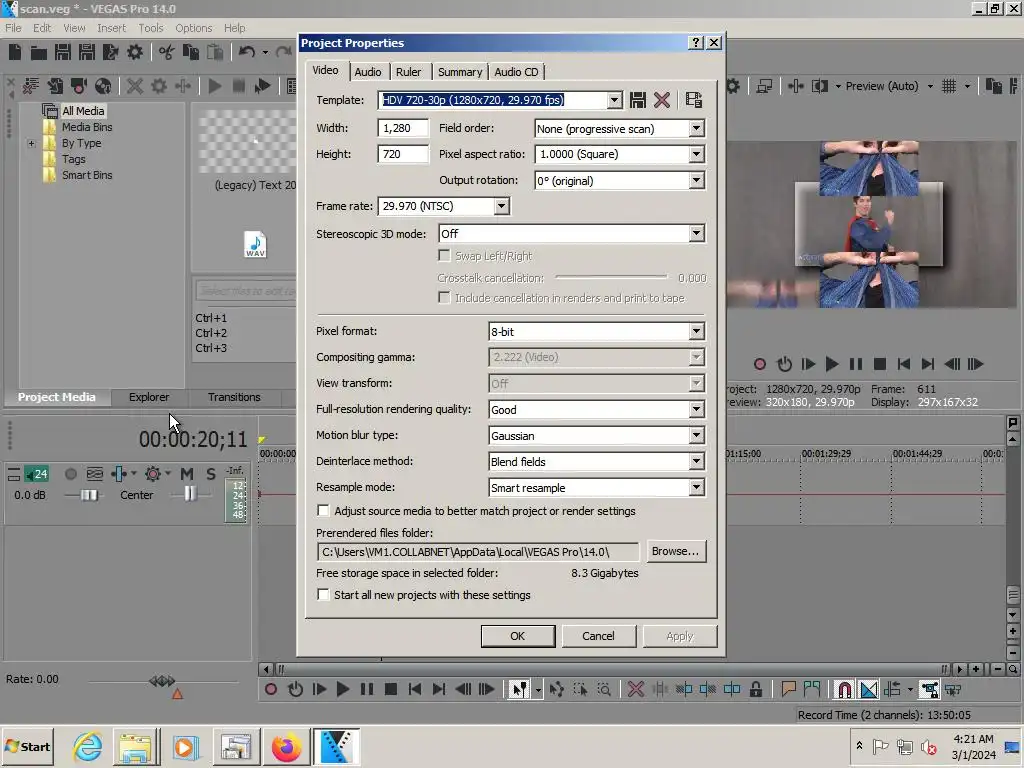Toggle Arm for Record on audio track
This screenshot has width=1024, height=768.
point(71,473)
